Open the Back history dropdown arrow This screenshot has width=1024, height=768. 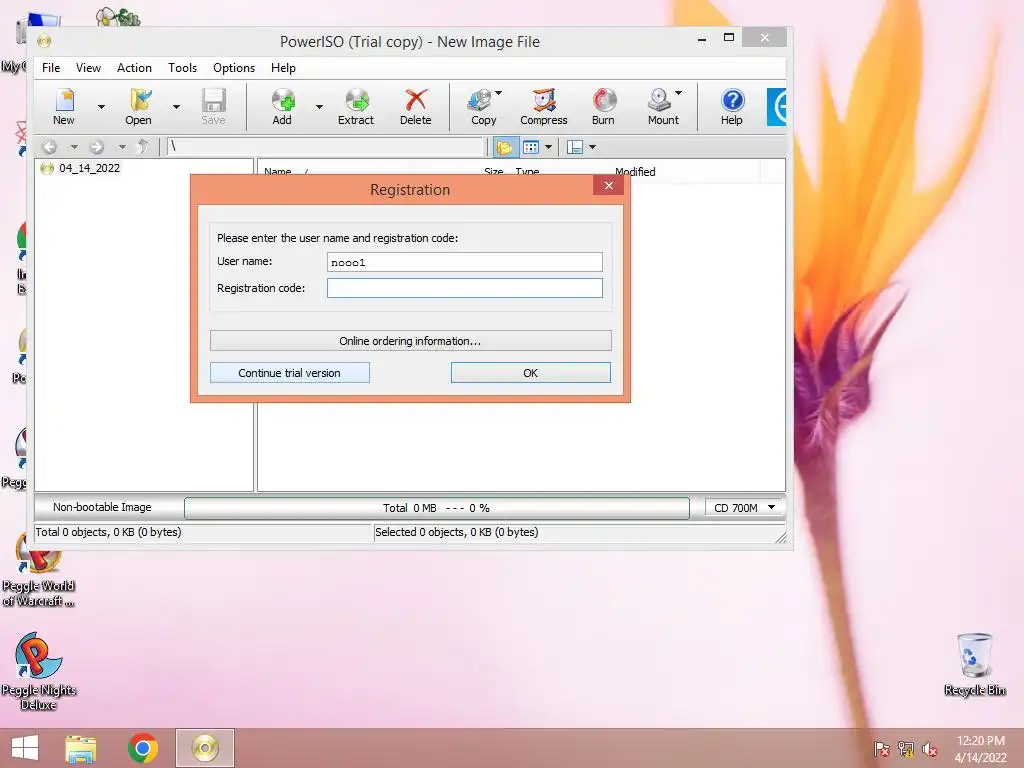pyautogui.click(x=74, y=148)
